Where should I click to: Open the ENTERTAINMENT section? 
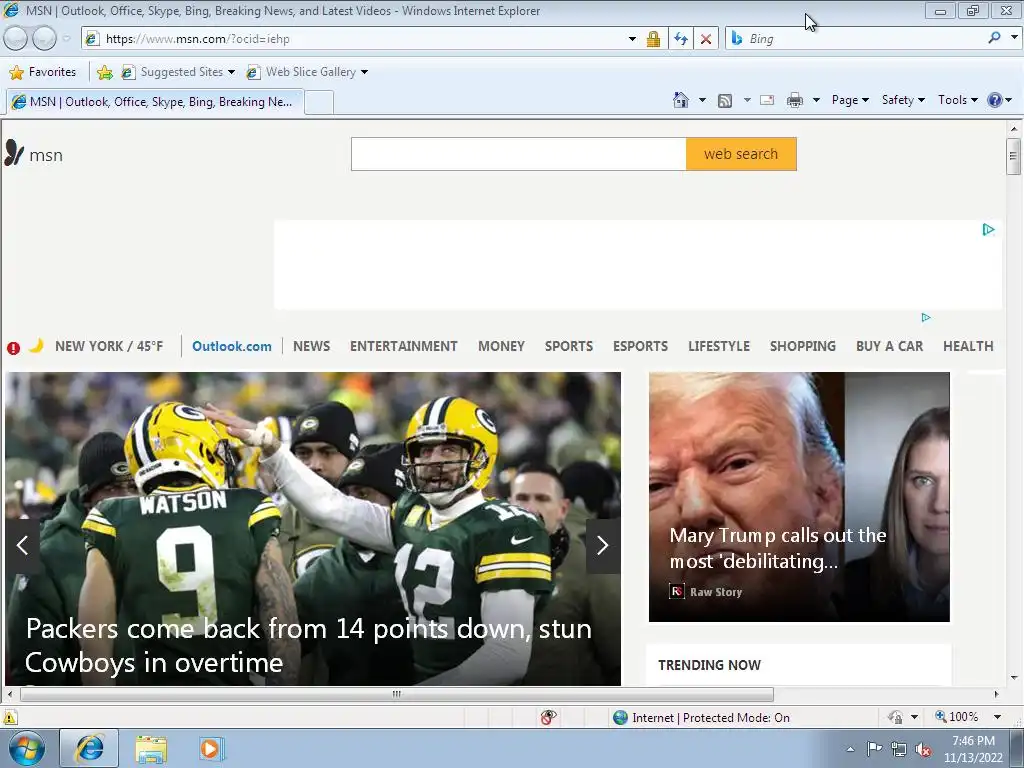(404, 346)
